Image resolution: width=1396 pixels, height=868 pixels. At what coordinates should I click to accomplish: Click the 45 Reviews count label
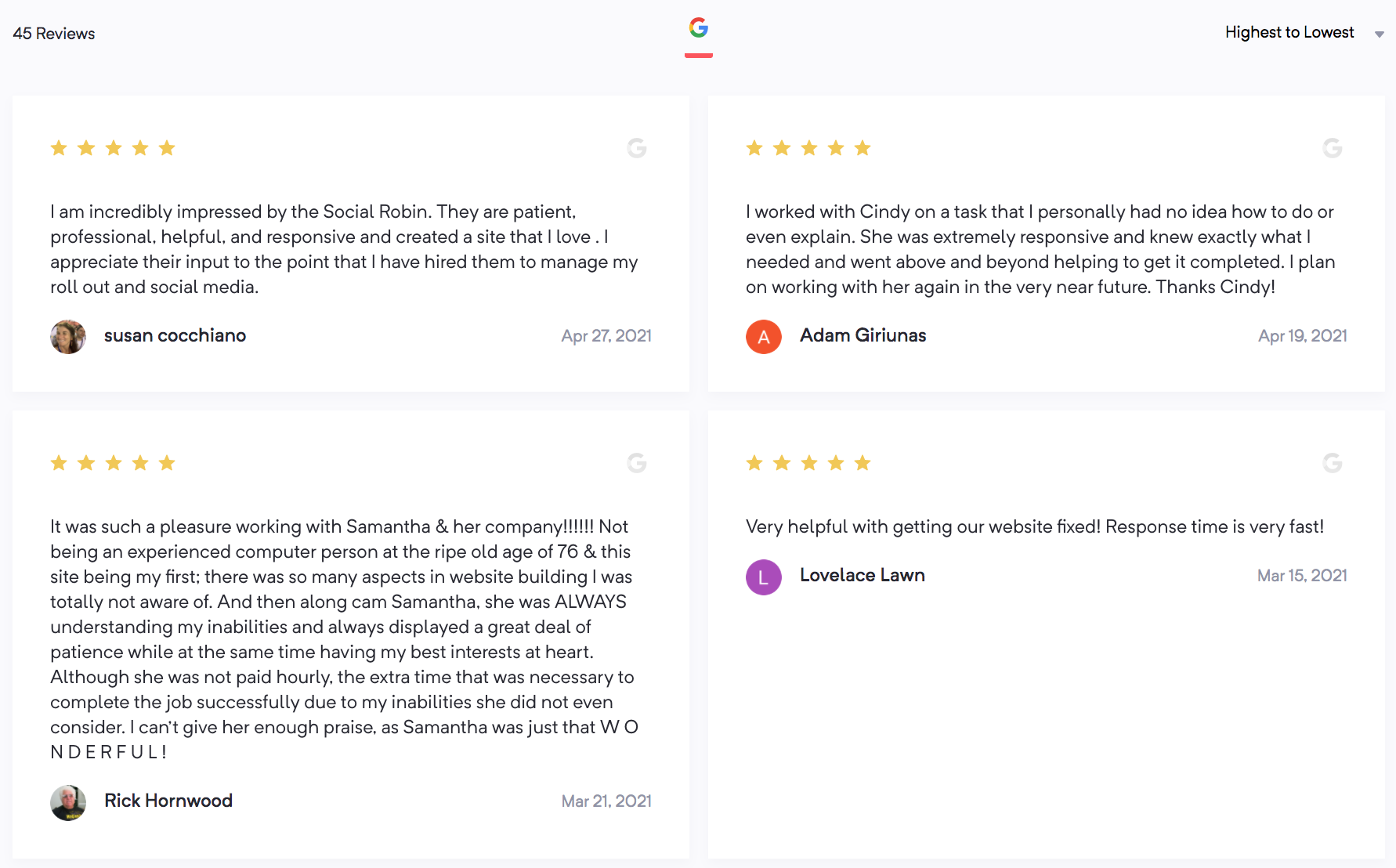point(54,34)
